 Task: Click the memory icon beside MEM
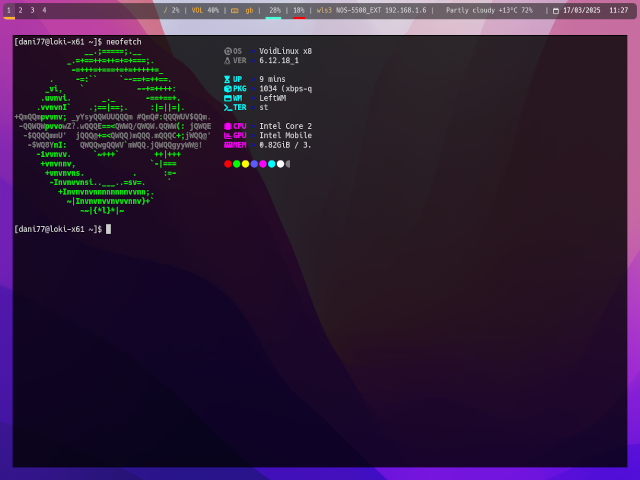pyautogui.click(x=228, y=145)
